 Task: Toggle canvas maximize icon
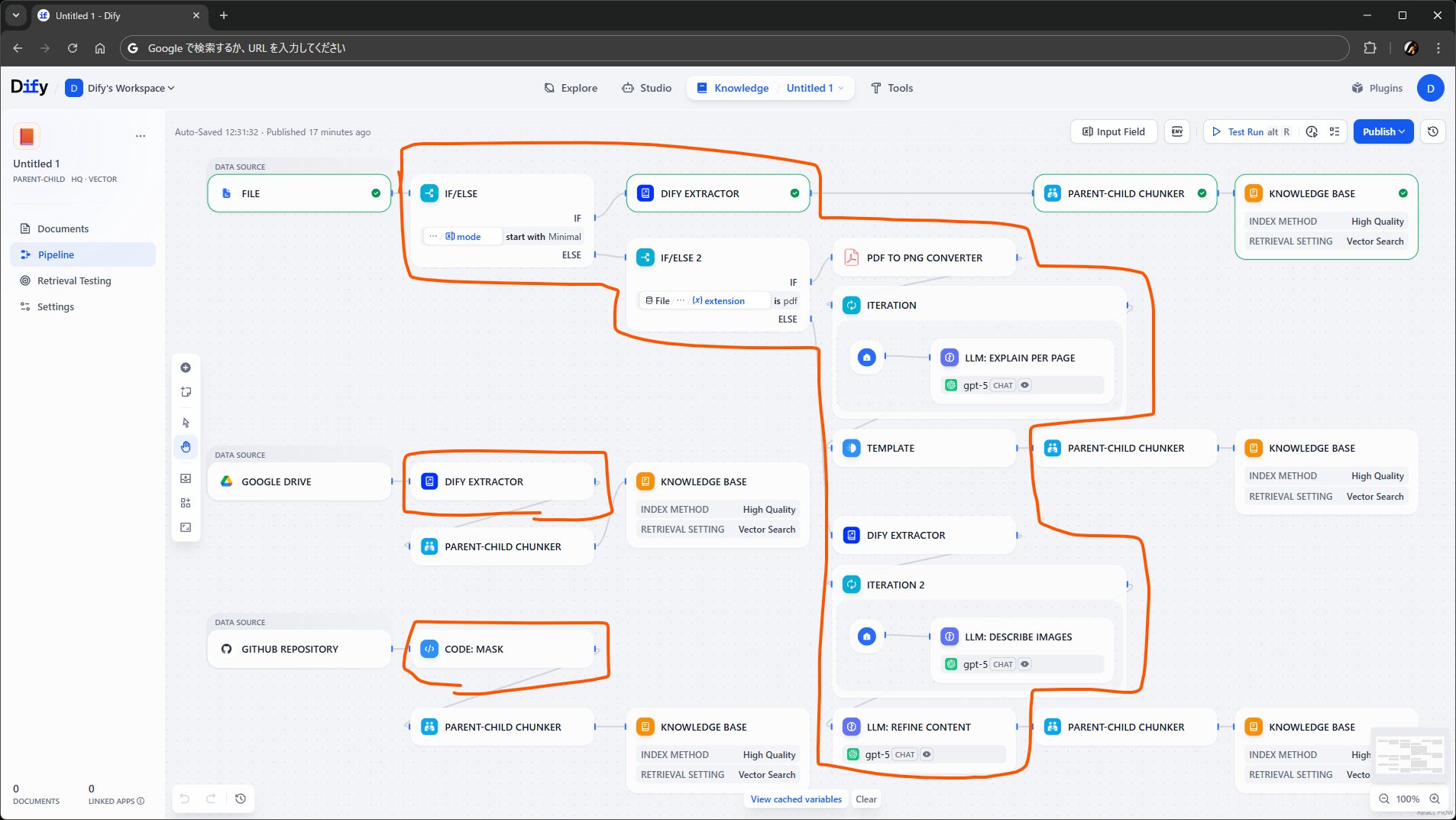pos(186,527)
